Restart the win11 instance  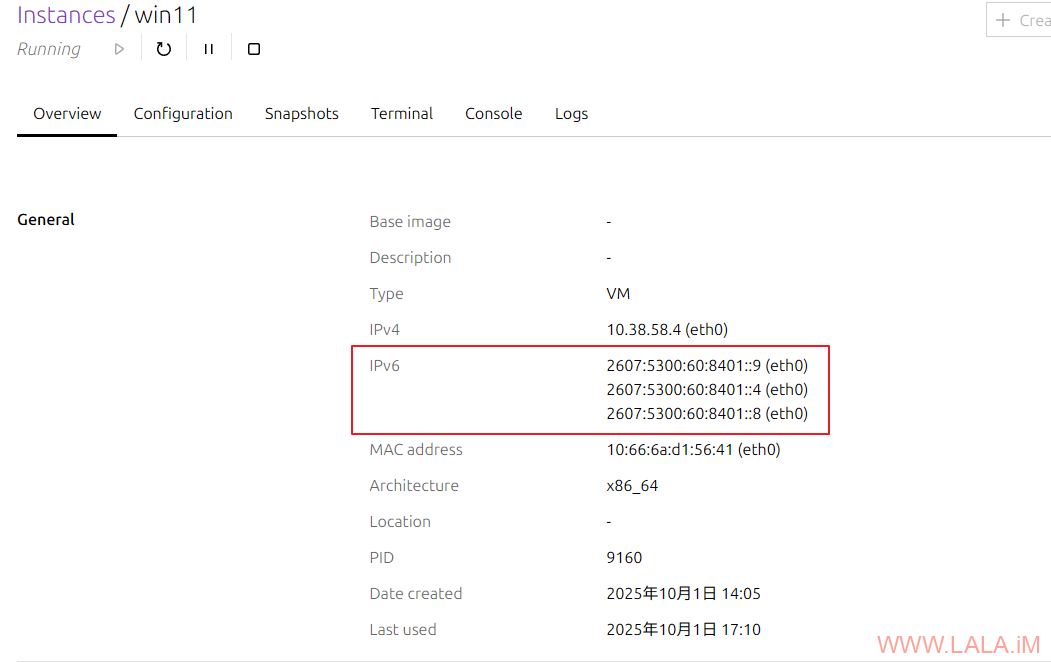[164, 49]
